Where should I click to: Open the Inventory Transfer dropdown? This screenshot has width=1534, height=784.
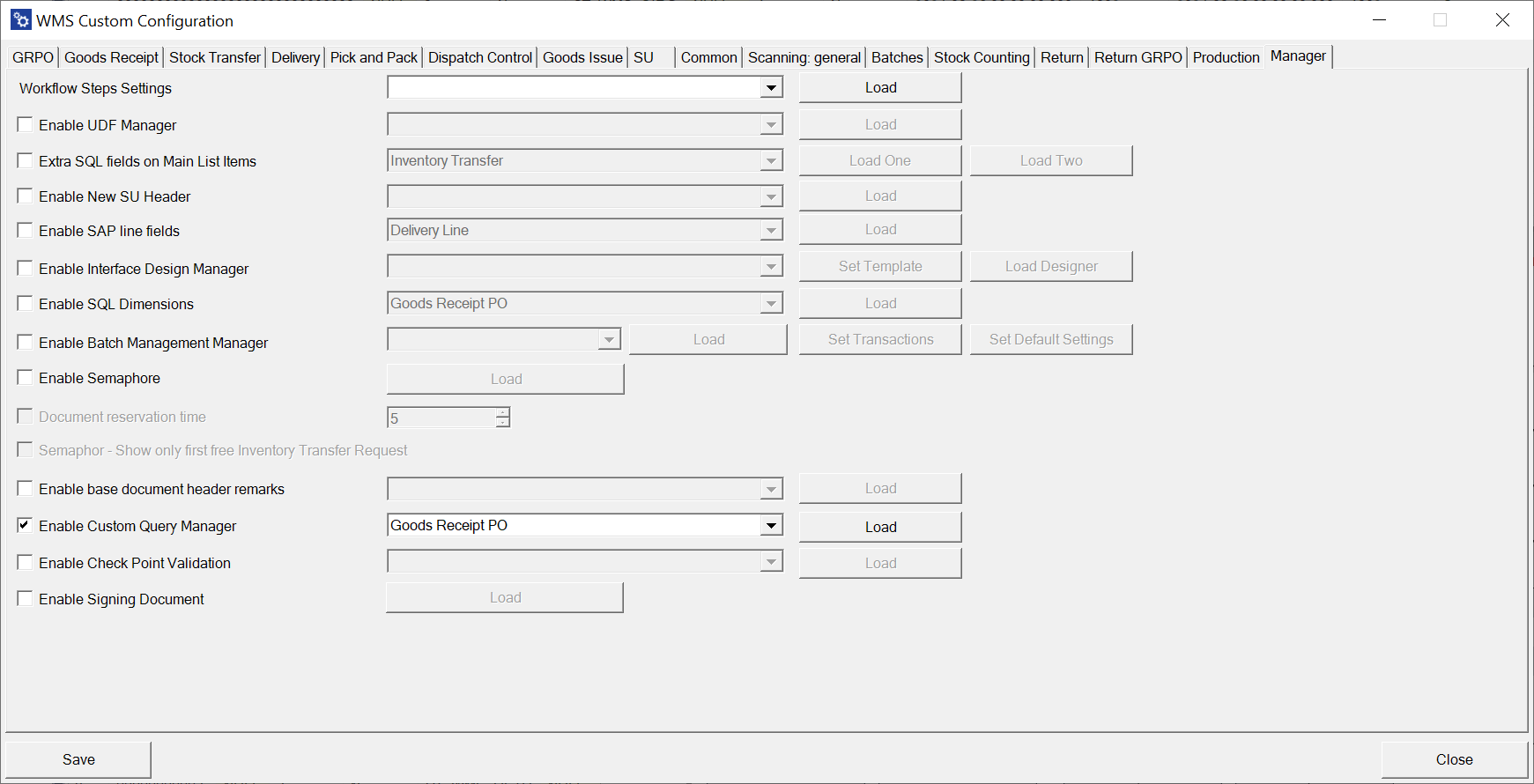(x=771, y=160)
